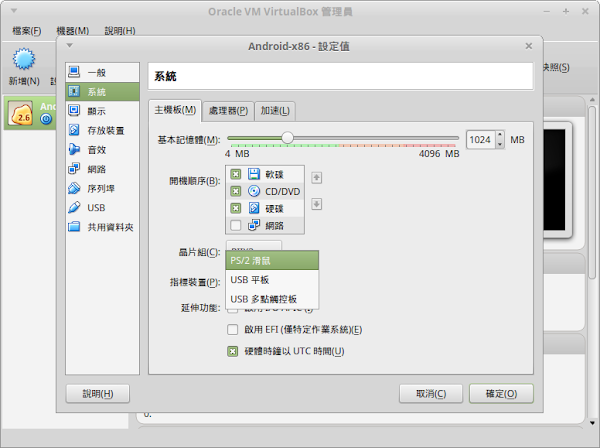Click the powered-off state icon of the VM
The width and height of the screenshot is (600, 448).
[x=46, y=119]
